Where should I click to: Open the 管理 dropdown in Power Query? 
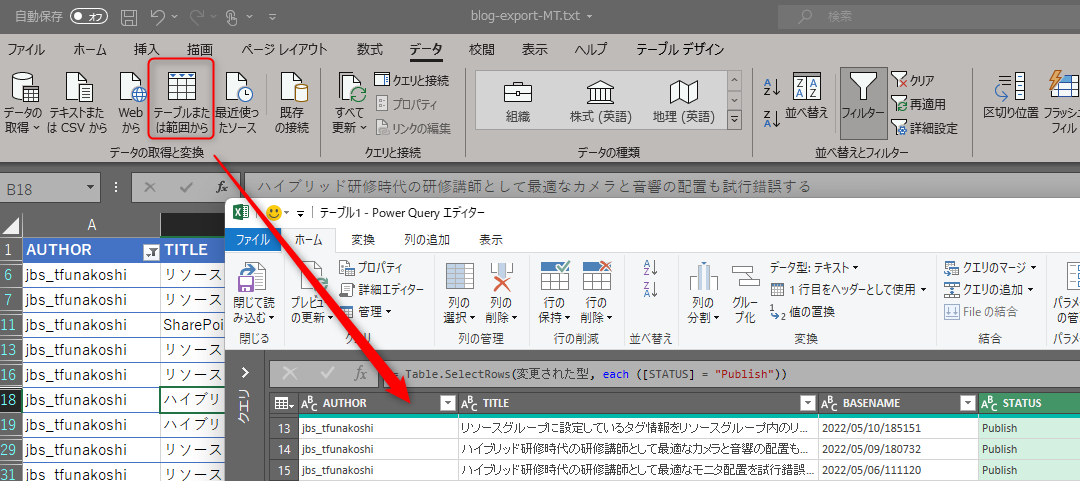365,312
